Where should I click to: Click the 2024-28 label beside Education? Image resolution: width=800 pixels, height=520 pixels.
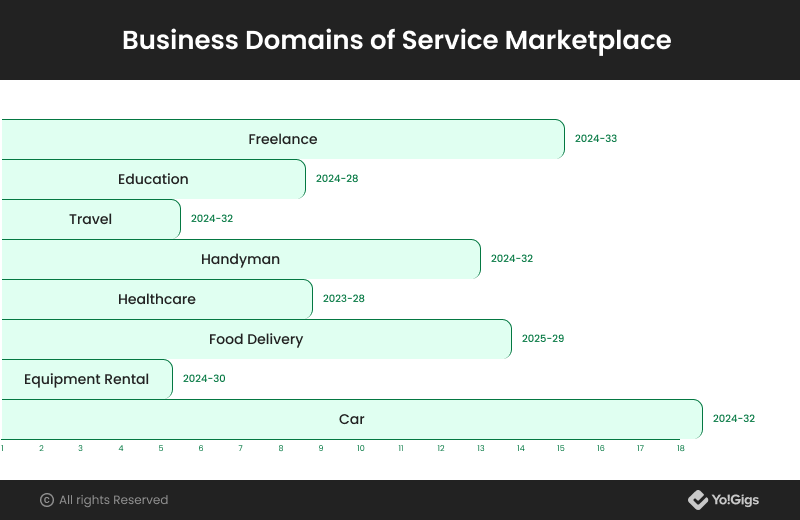pos(337,179)
